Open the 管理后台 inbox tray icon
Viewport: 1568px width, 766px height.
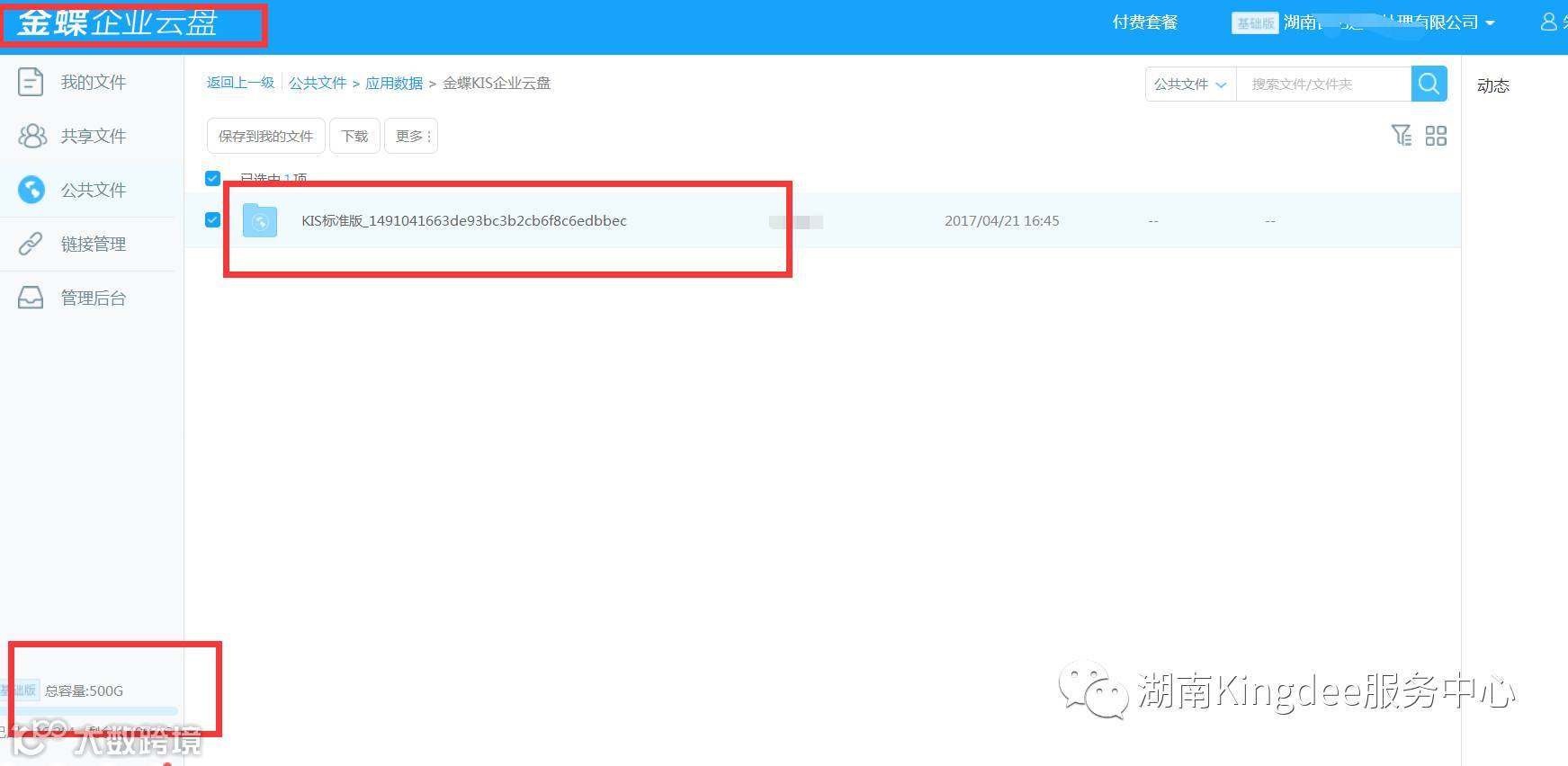31,298
